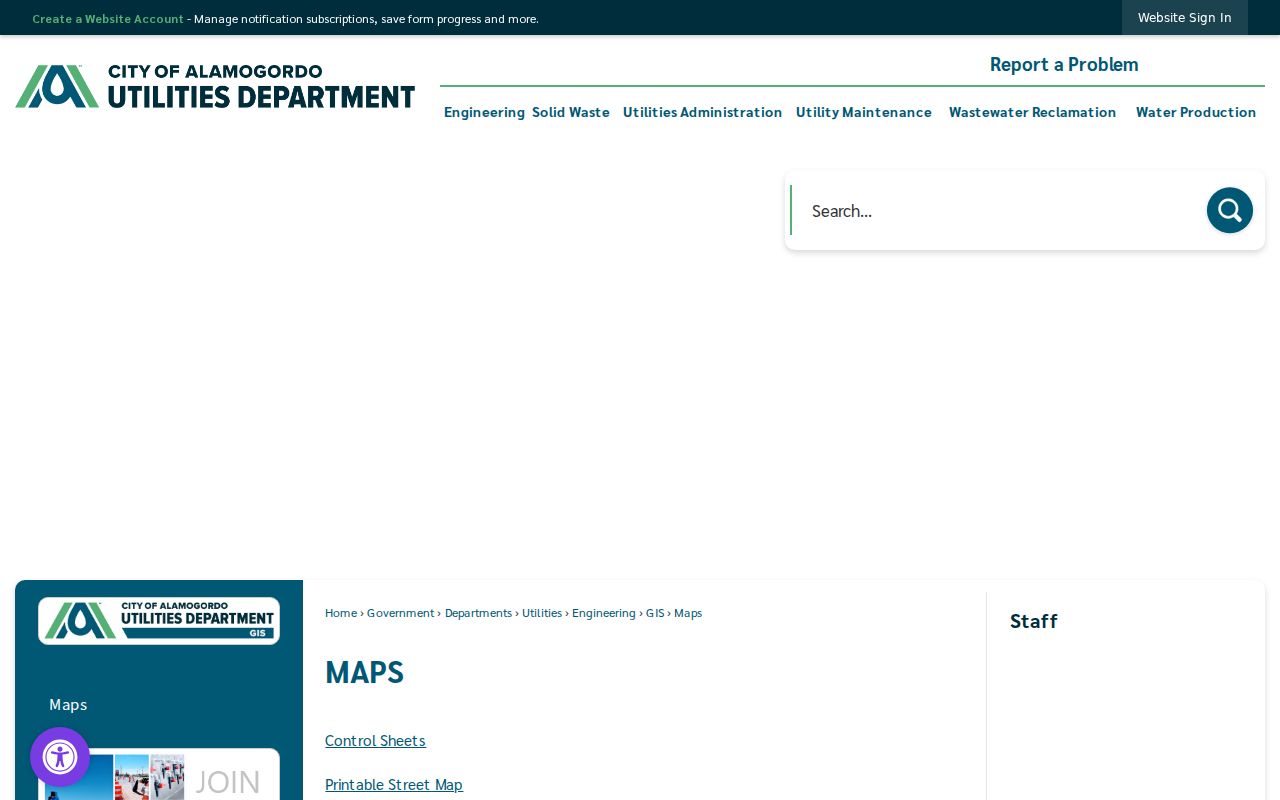1280x800 pixels.
Task: Open the Utility Maintenance menu
Action: pos(864,112)
